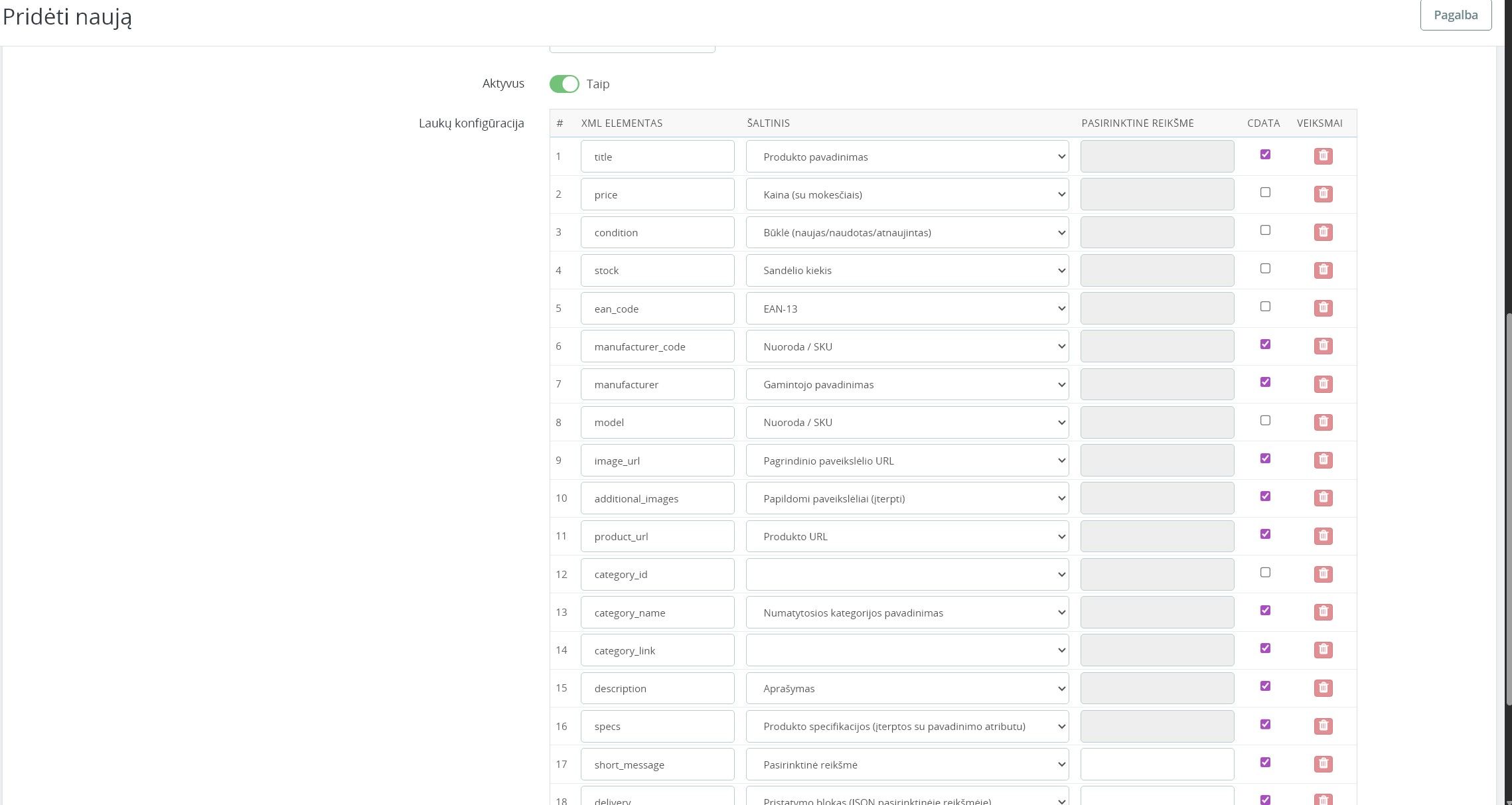The width and height of the screenshot is (1512, 805).
Task: Delete the manufacturer row
Action: click(x=1323, y=384)
